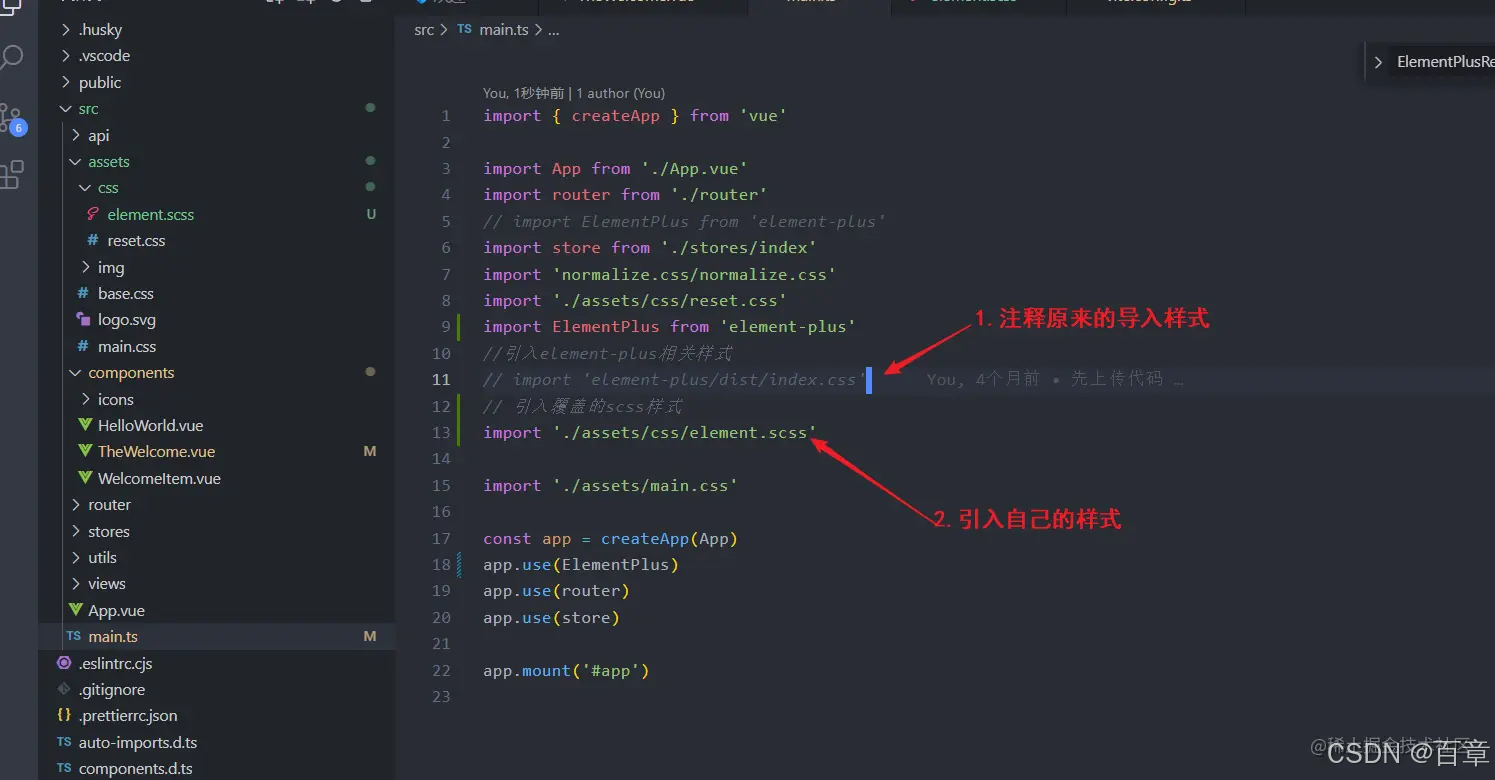Viewport: 1495px width, 780px height.
Task: Click './App.vue' import string
Action: pos(695,169)
